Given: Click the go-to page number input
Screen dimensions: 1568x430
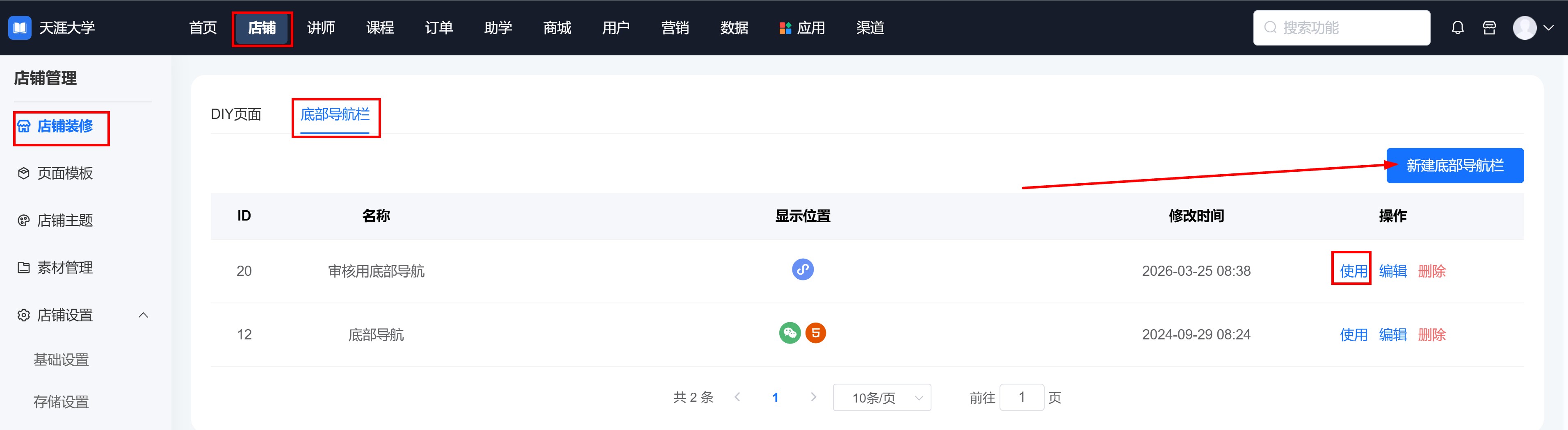Looking at the screenshot, I should tap(1021, 398).
